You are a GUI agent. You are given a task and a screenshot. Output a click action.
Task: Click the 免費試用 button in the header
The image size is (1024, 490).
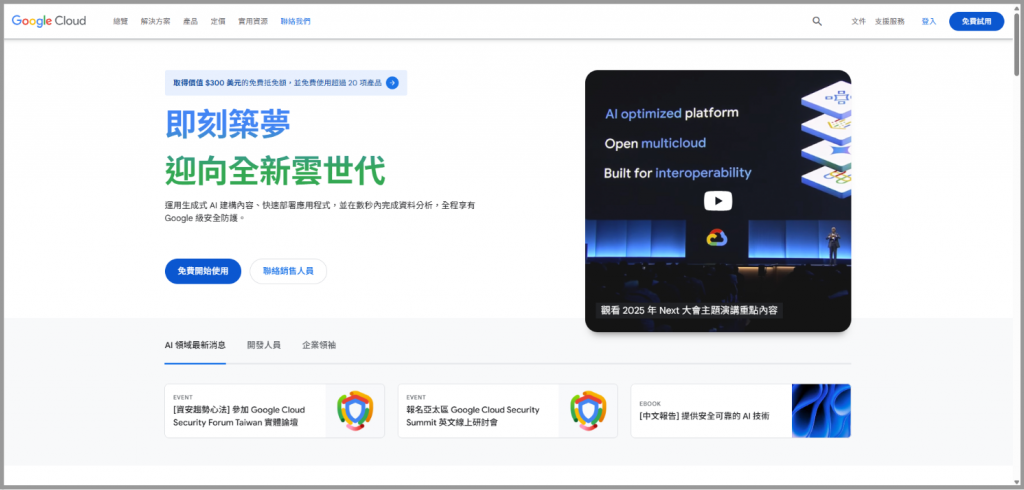point(976,22)
